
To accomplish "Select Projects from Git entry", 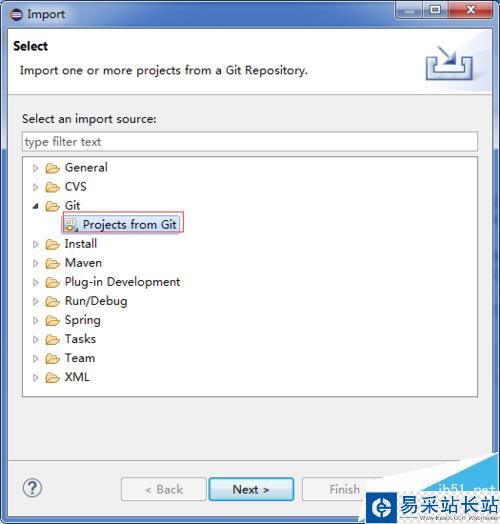I will 129,225.
